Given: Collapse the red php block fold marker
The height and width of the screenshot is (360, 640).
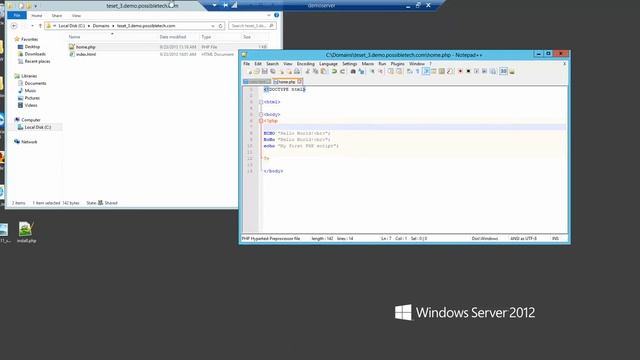Looking at the screenshot, I should [261, 121].
